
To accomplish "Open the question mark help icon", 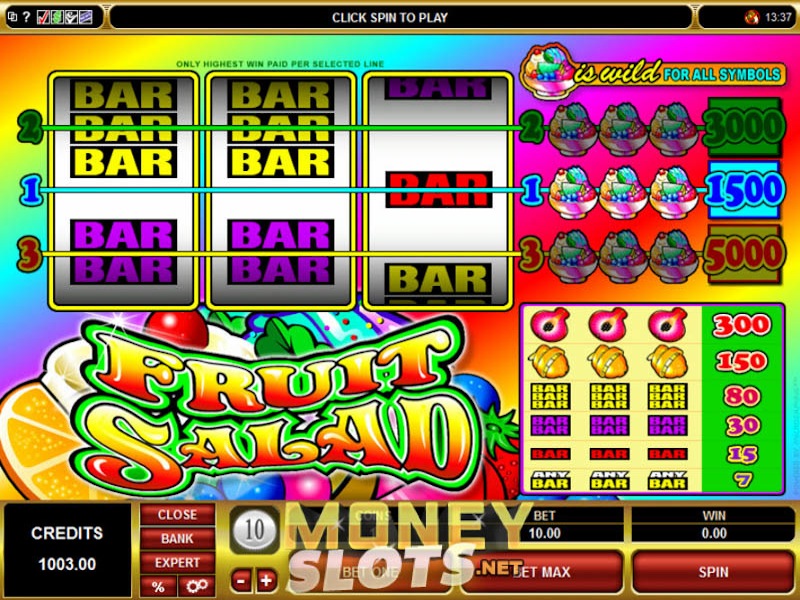I will (x=27, y=17).
